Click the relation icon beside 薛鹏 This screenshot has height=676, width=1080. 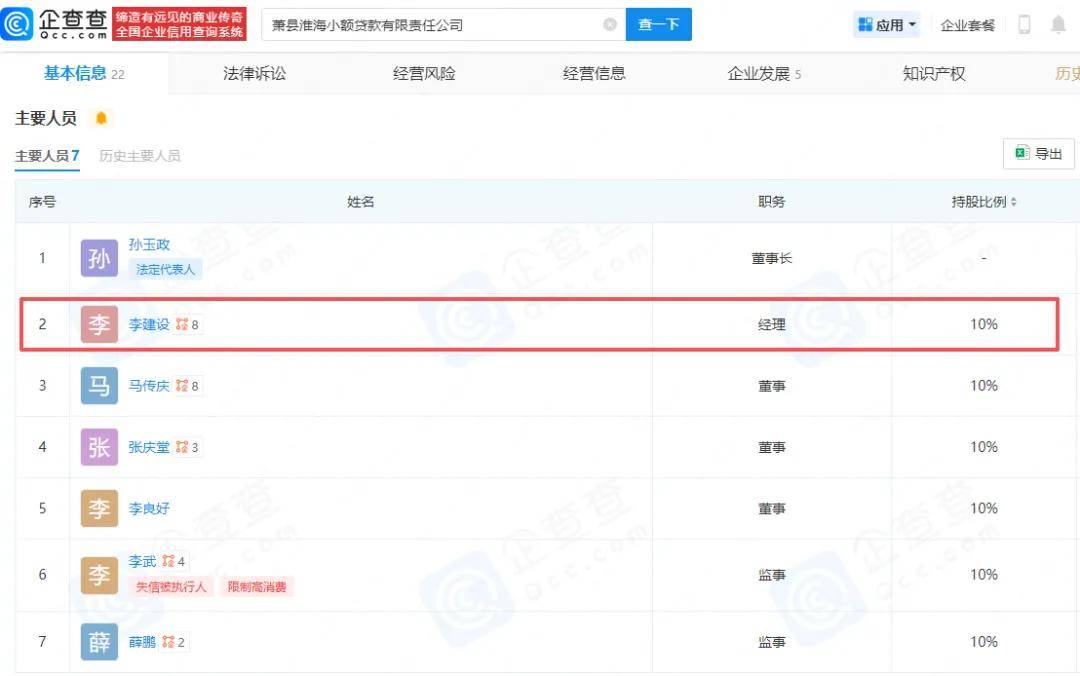(168, 642)
